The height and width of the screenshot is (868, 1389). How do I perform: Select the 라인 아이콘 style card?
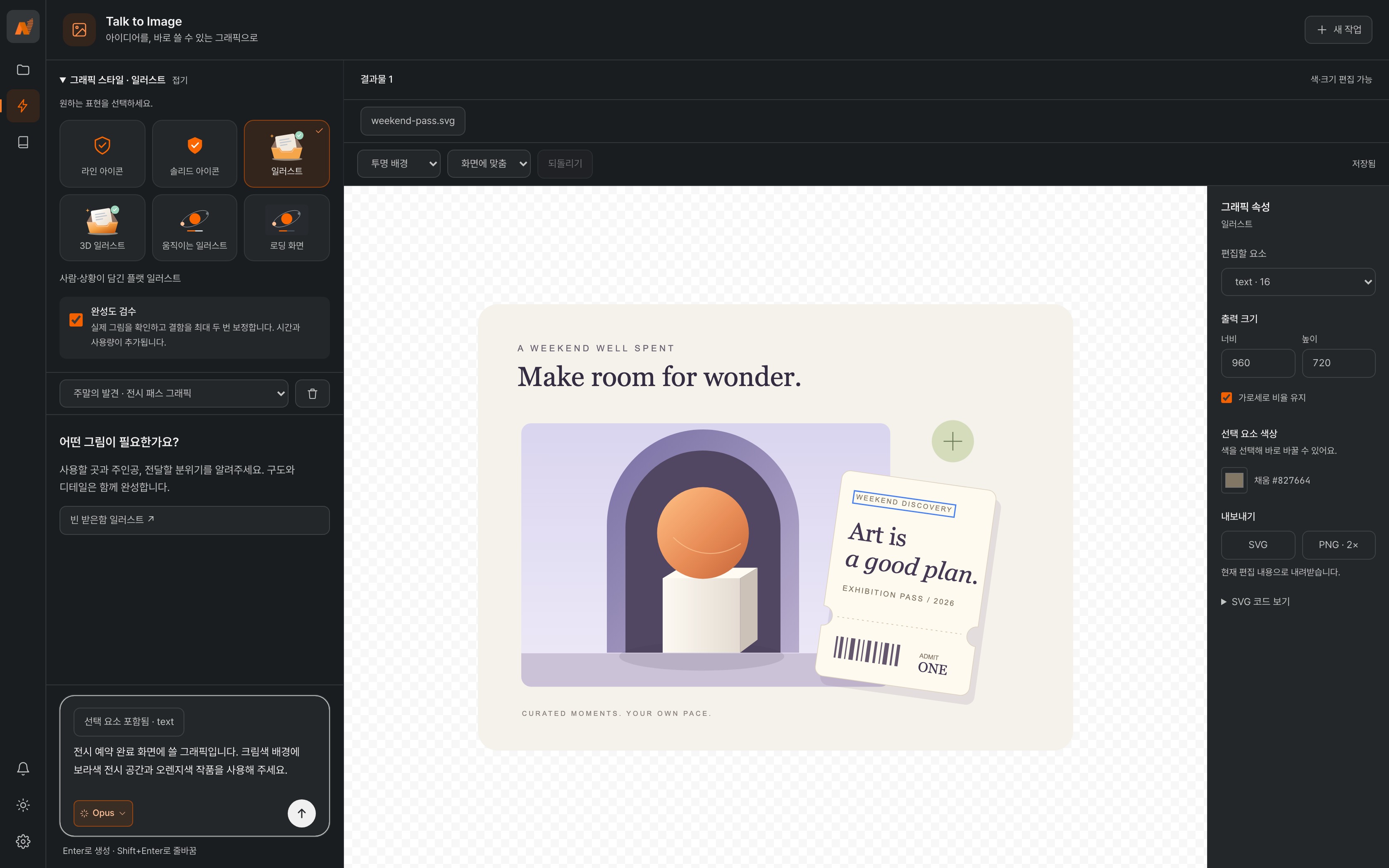102,154
